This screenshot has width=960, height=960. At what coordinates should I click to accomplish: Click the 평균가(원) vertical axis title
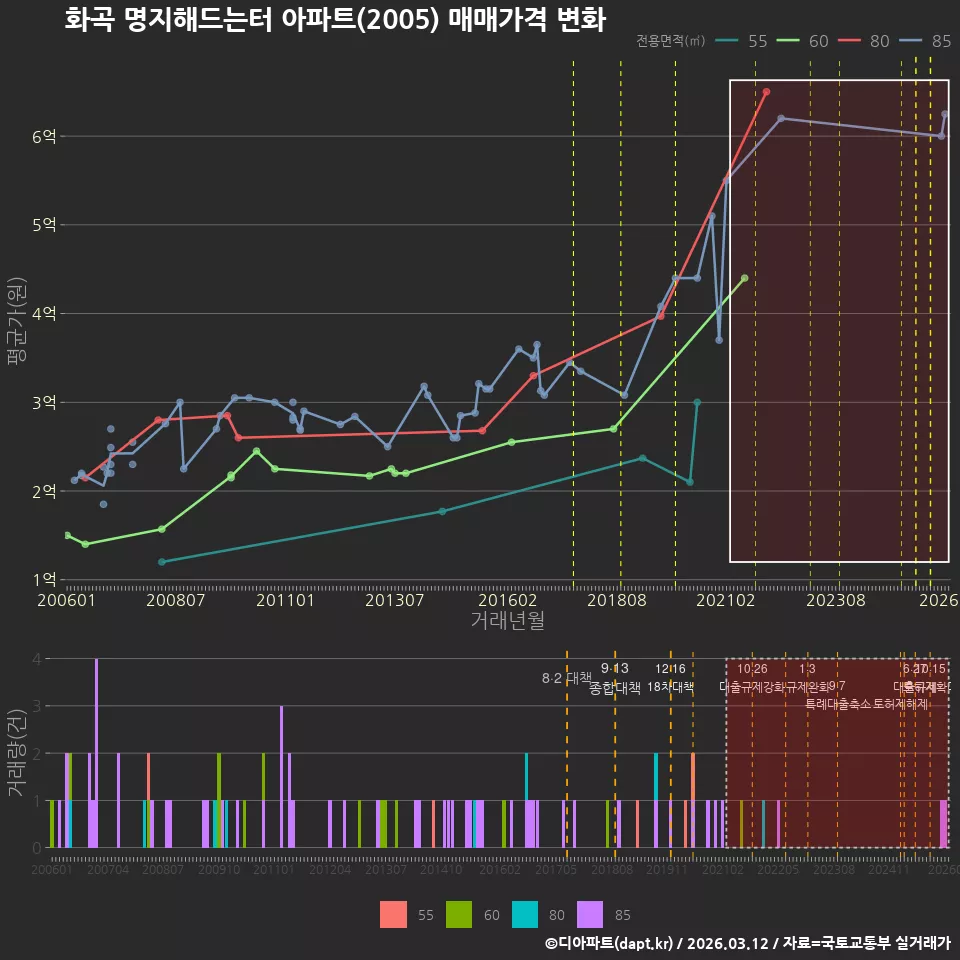[17, 321]
